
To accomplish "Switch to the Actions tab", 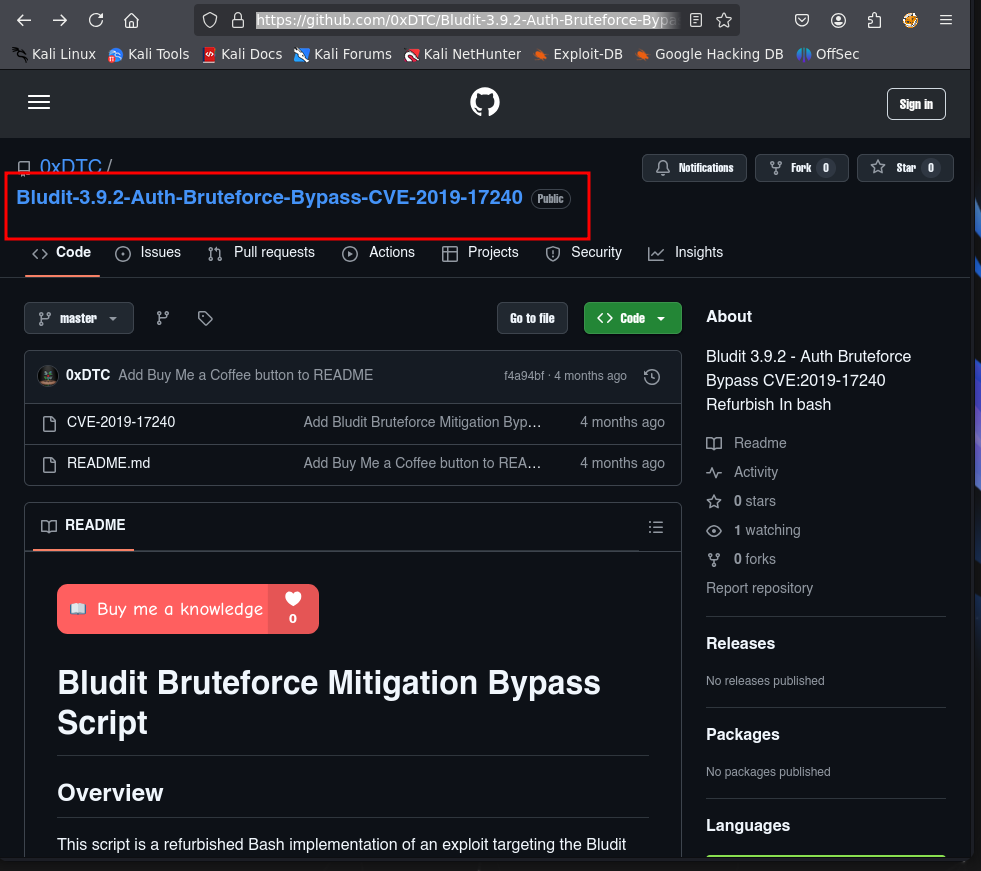I will pyautogui.click(x=379, y=253).
